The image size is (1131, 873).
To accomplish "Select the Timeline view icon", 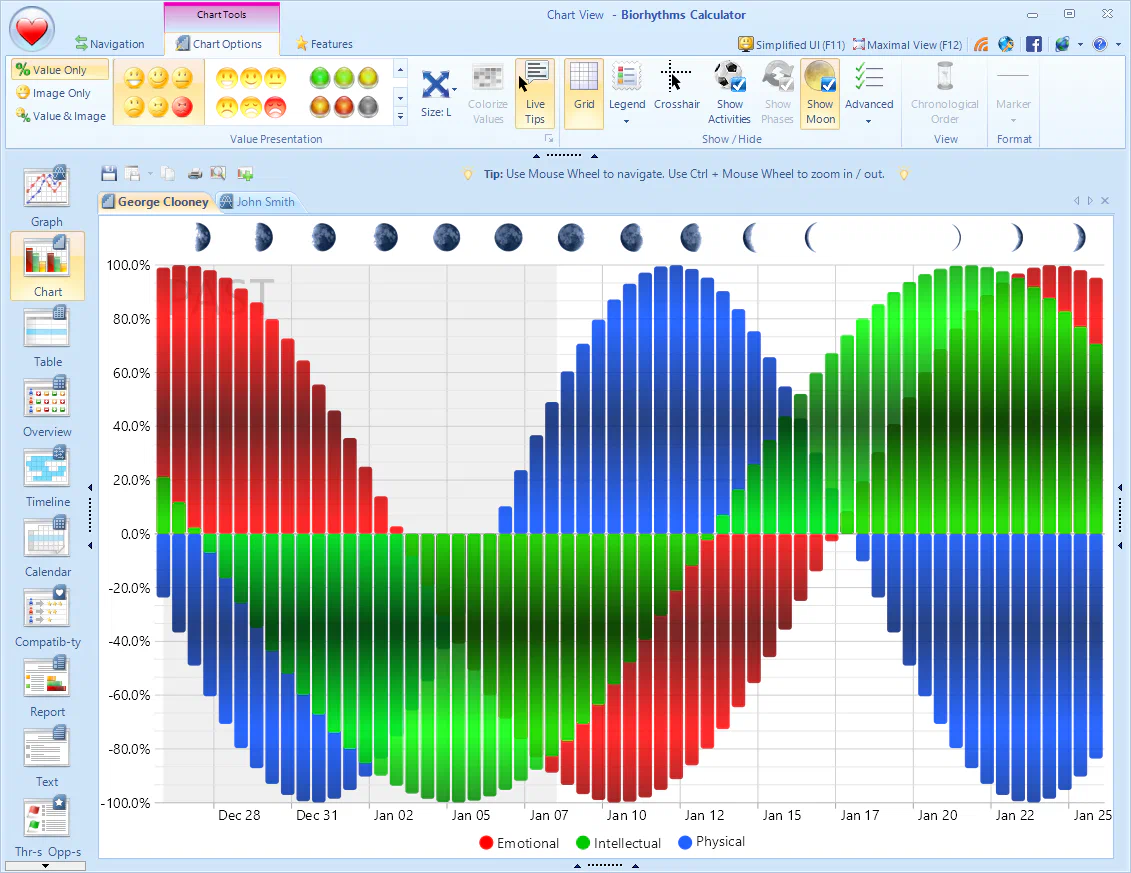I will pyautogui.click(x=47, y=475).
